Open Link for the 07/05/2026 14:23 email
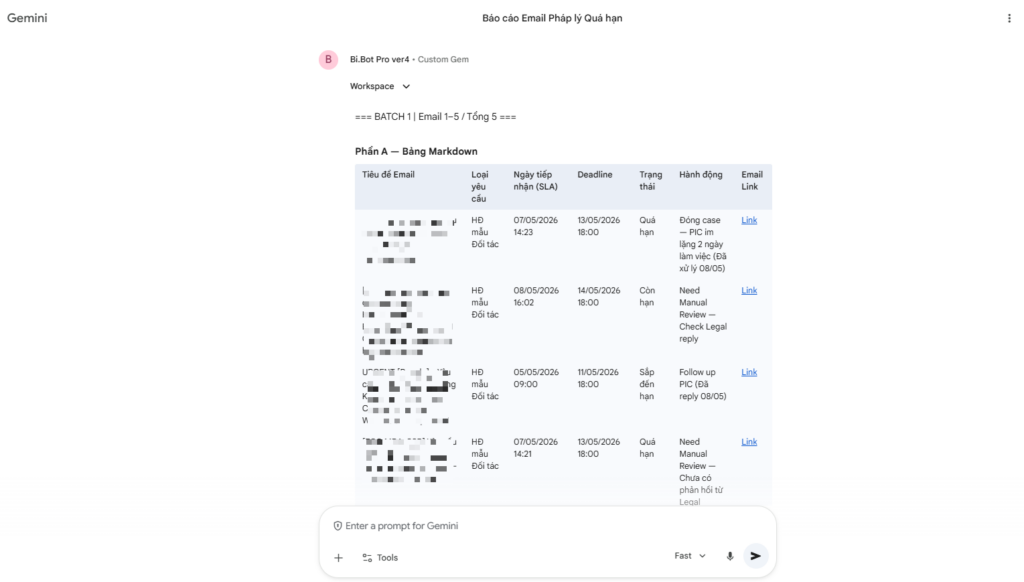 coord(749,220)
